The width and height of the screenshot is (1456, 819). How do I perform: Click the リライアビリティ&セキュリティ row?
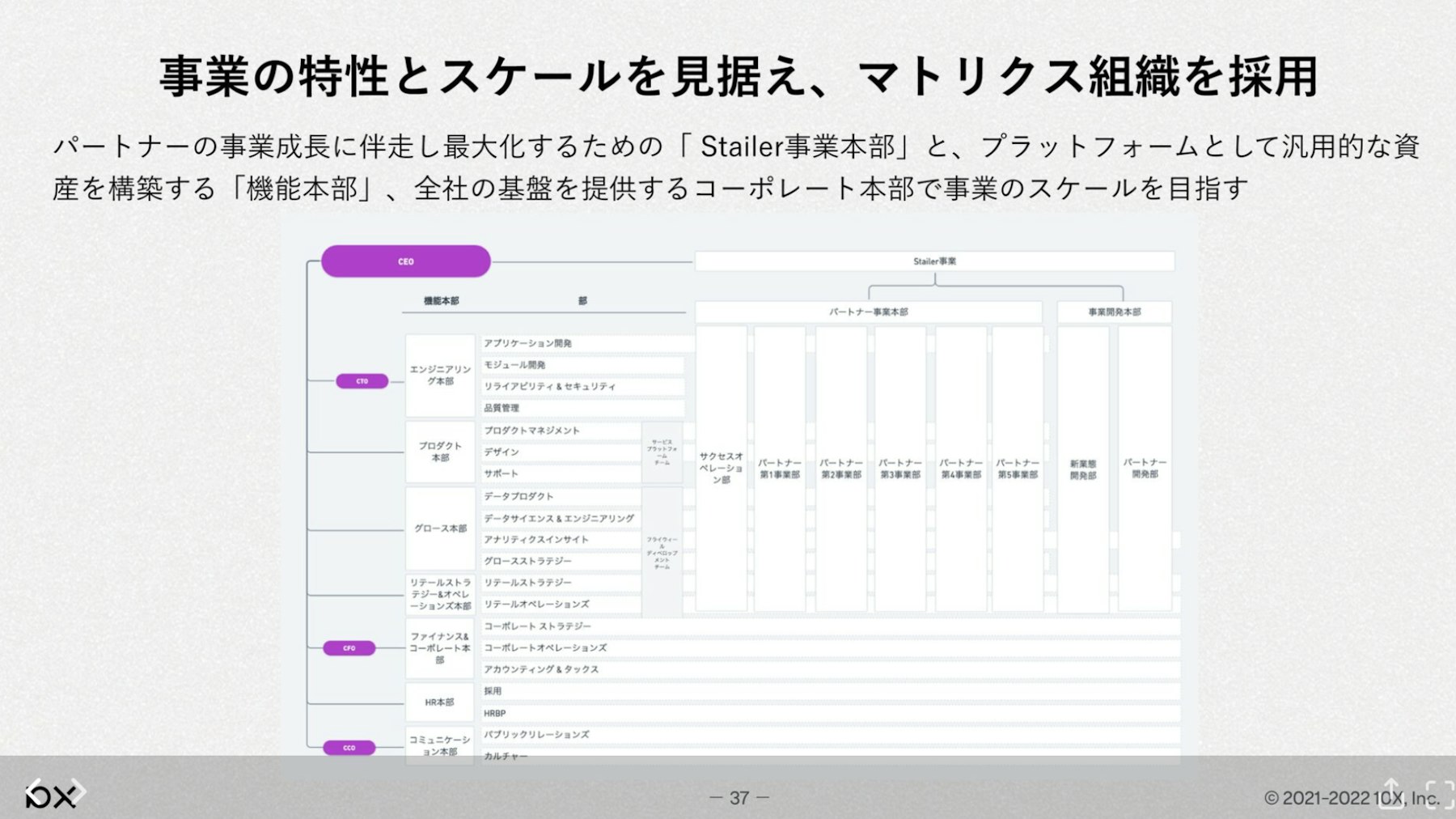[x=582, y=387]
